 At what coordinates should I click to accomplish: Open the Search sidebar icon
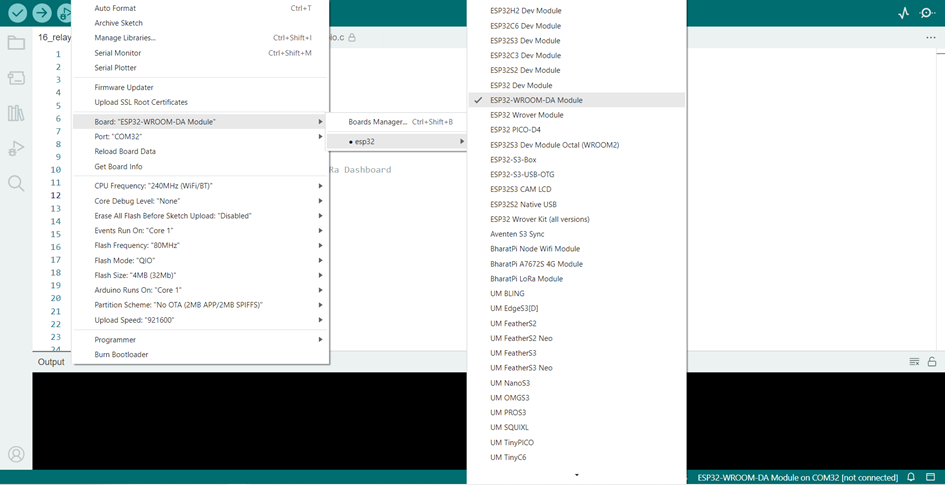coord(16,183)
